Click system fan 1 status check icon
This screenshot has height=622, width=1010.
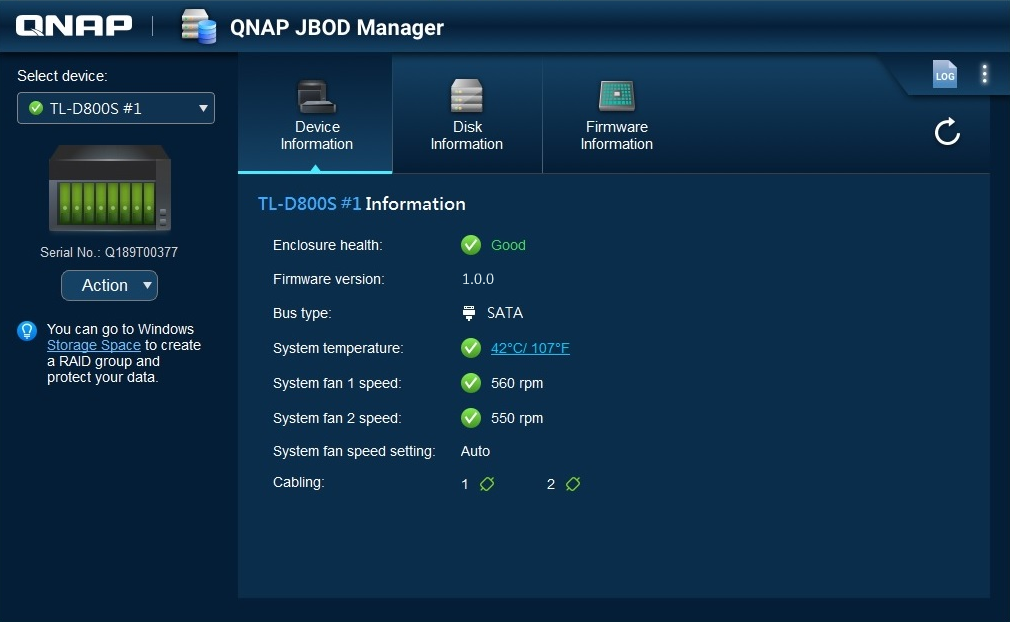tap(471, 383)
